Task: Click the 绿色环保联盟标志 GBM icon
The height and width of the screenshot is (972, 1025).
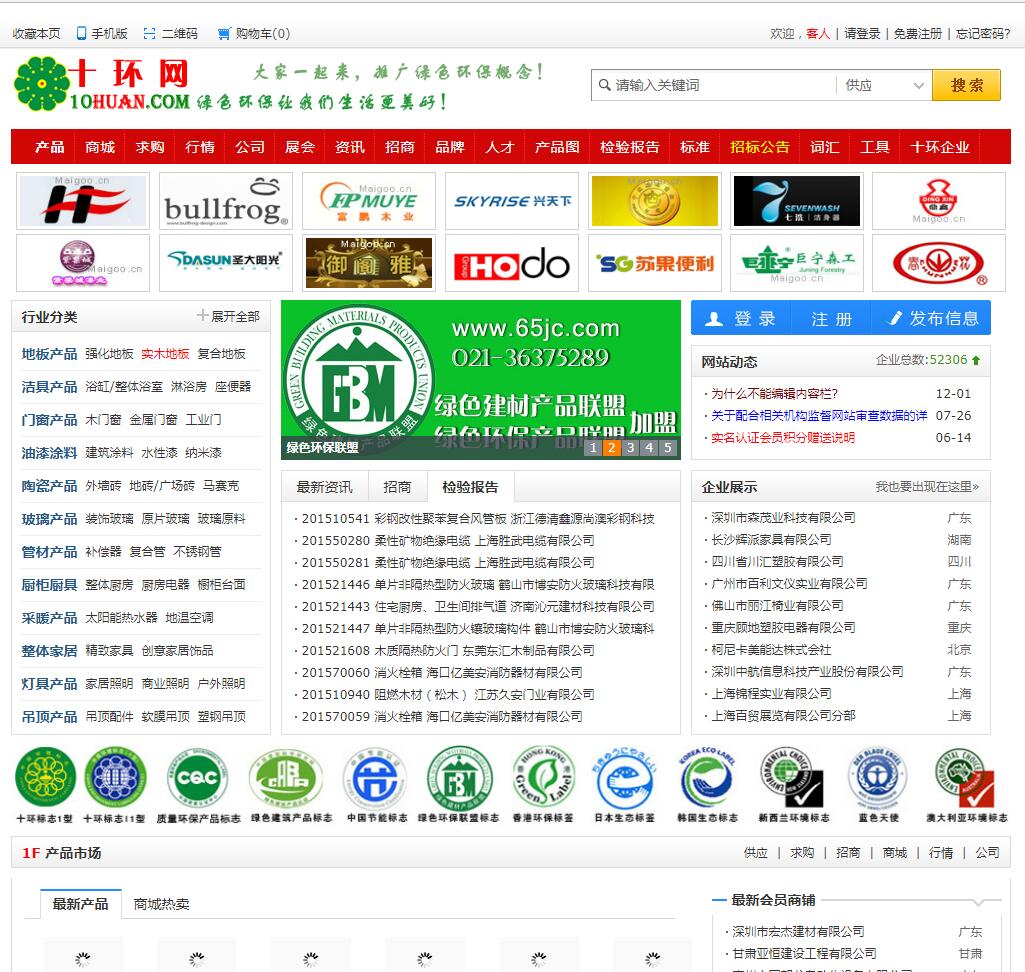Action: click(459, 785)
